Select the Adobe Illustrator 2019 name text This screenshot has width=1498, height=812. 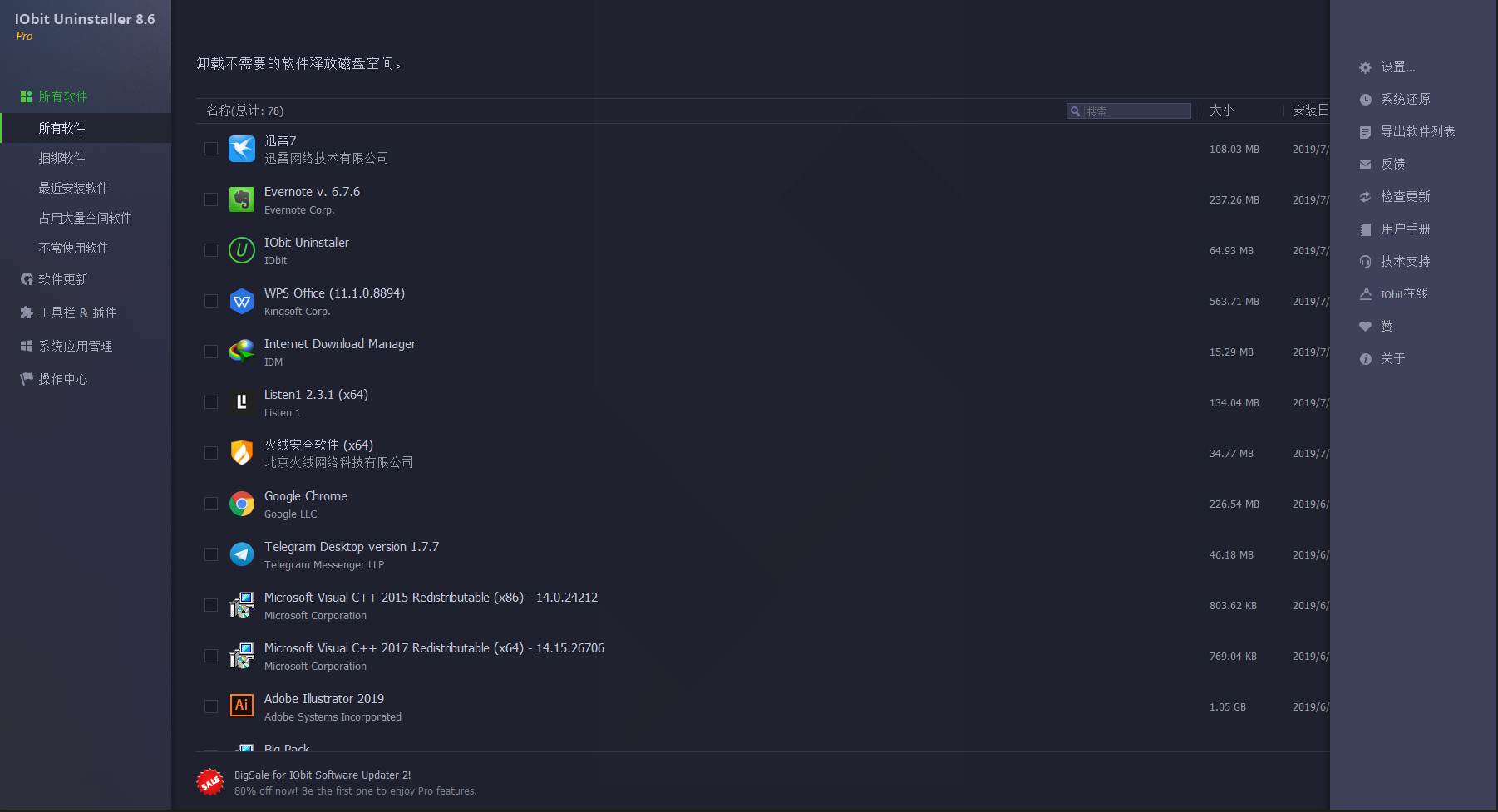(324, 699)
